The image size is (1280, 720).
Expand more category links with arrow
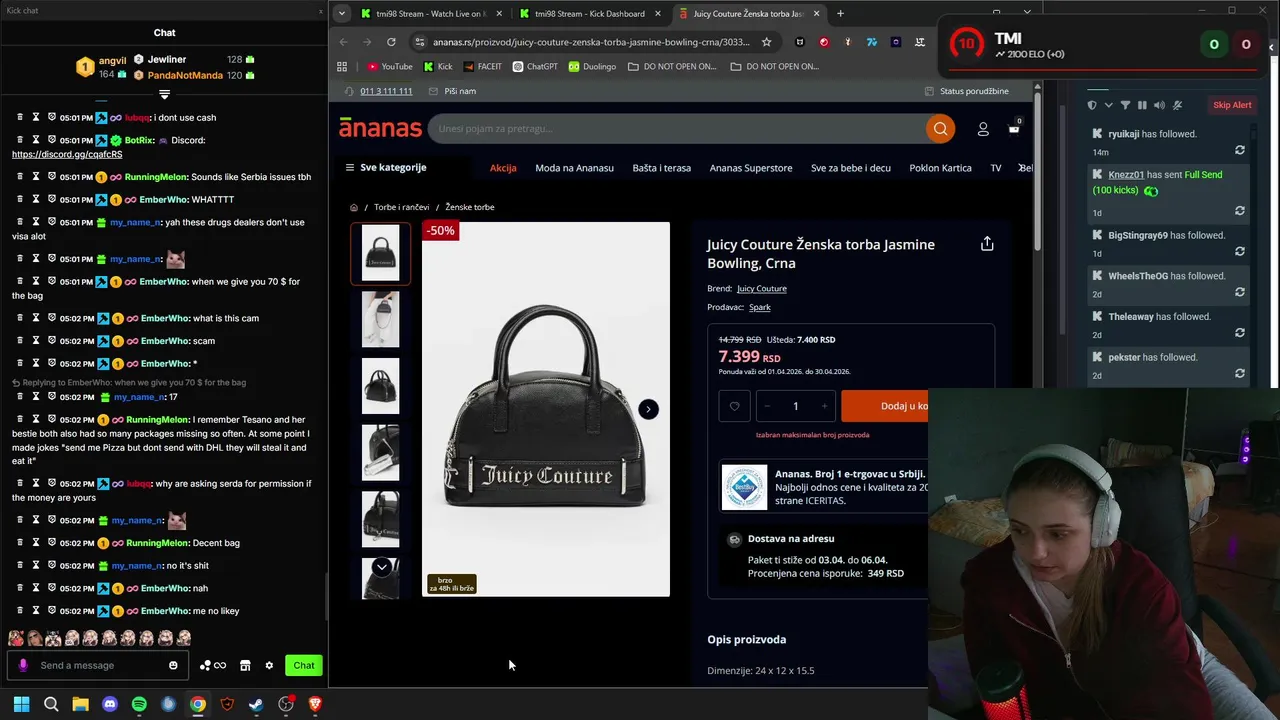[x=1021, y=168]
